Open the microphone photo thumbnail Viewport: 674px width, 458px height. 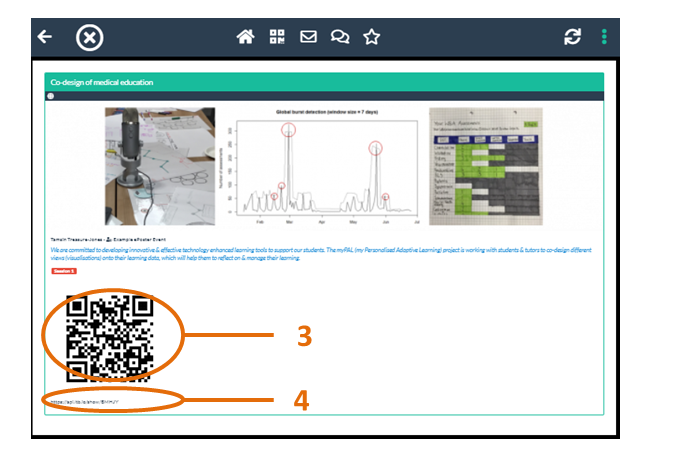tap(160, 166)
